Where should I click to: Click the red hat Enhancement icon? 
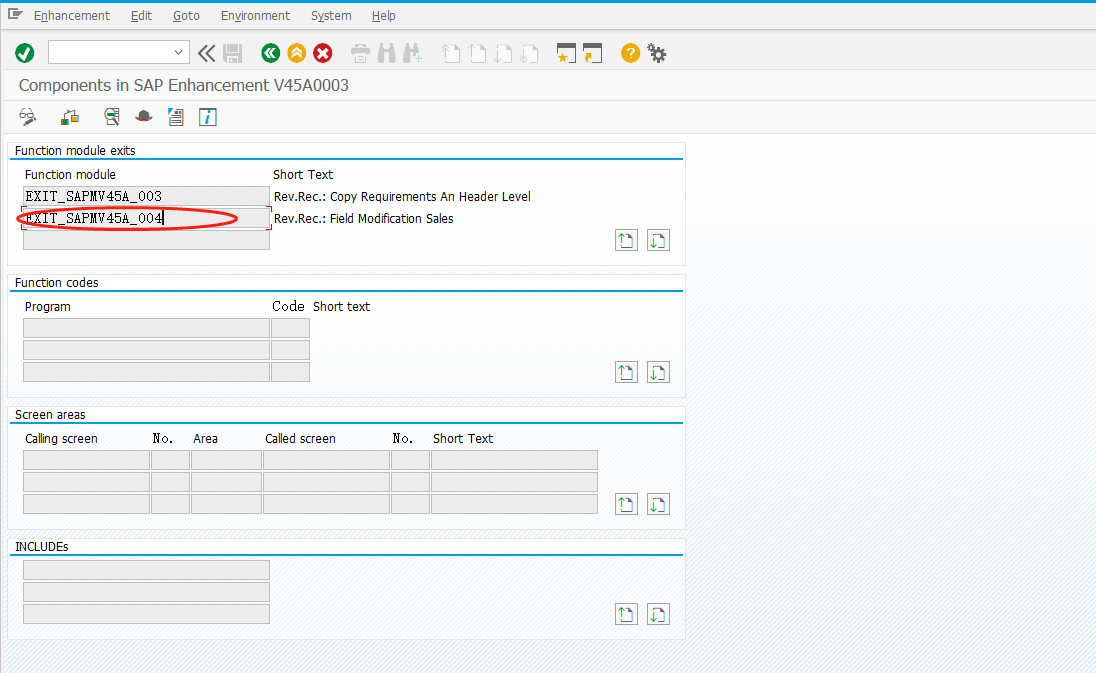tap(143, 116)
